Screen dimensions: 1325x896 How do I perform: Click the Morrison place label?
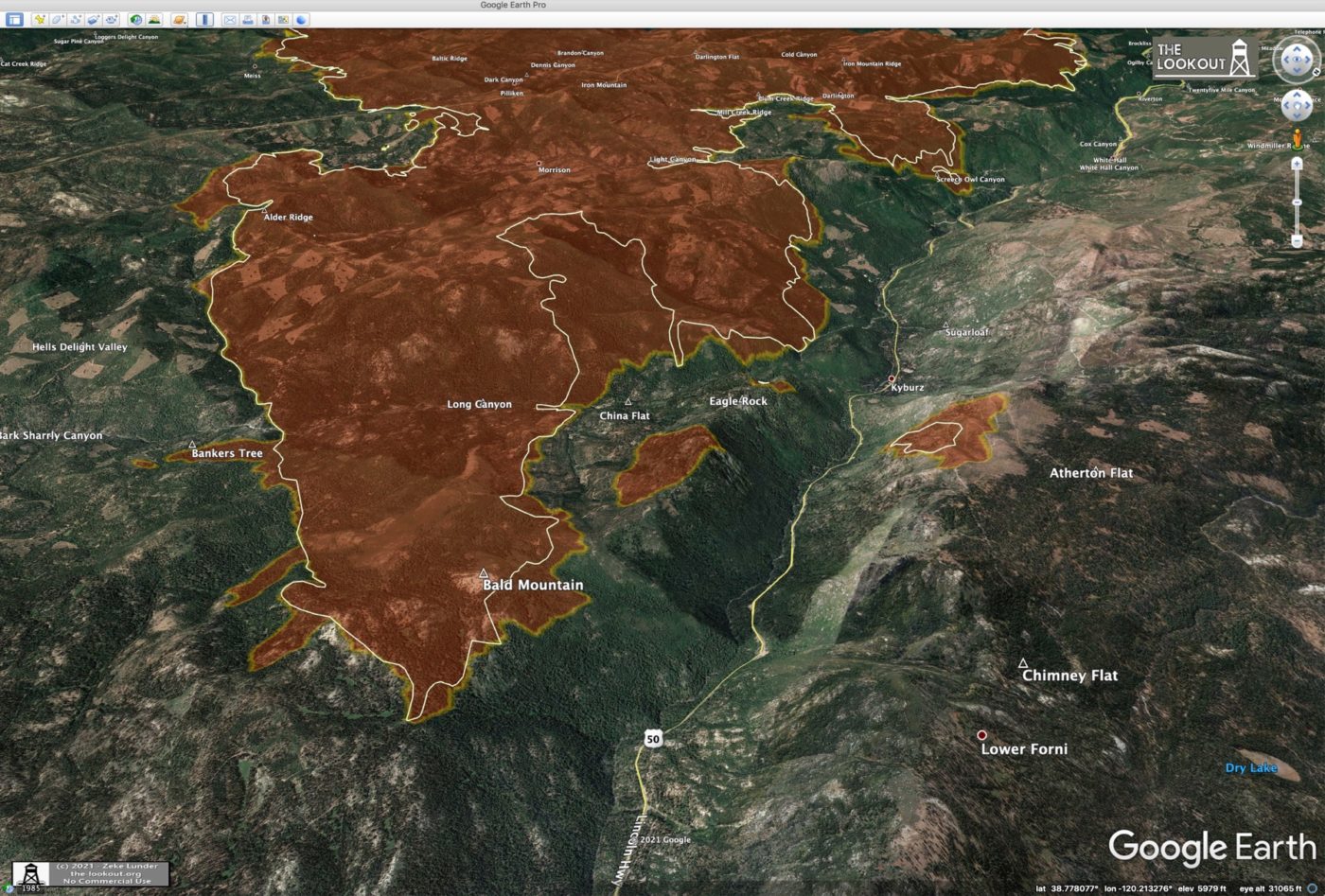[x=555, y=169]
